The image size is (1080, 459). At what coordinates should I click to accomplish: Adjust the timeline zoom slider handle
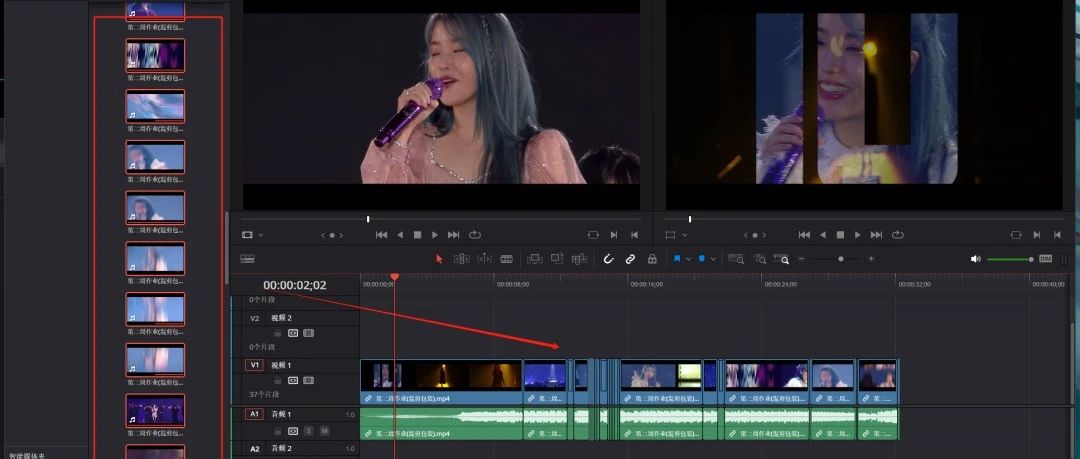[x=840, y=259]
